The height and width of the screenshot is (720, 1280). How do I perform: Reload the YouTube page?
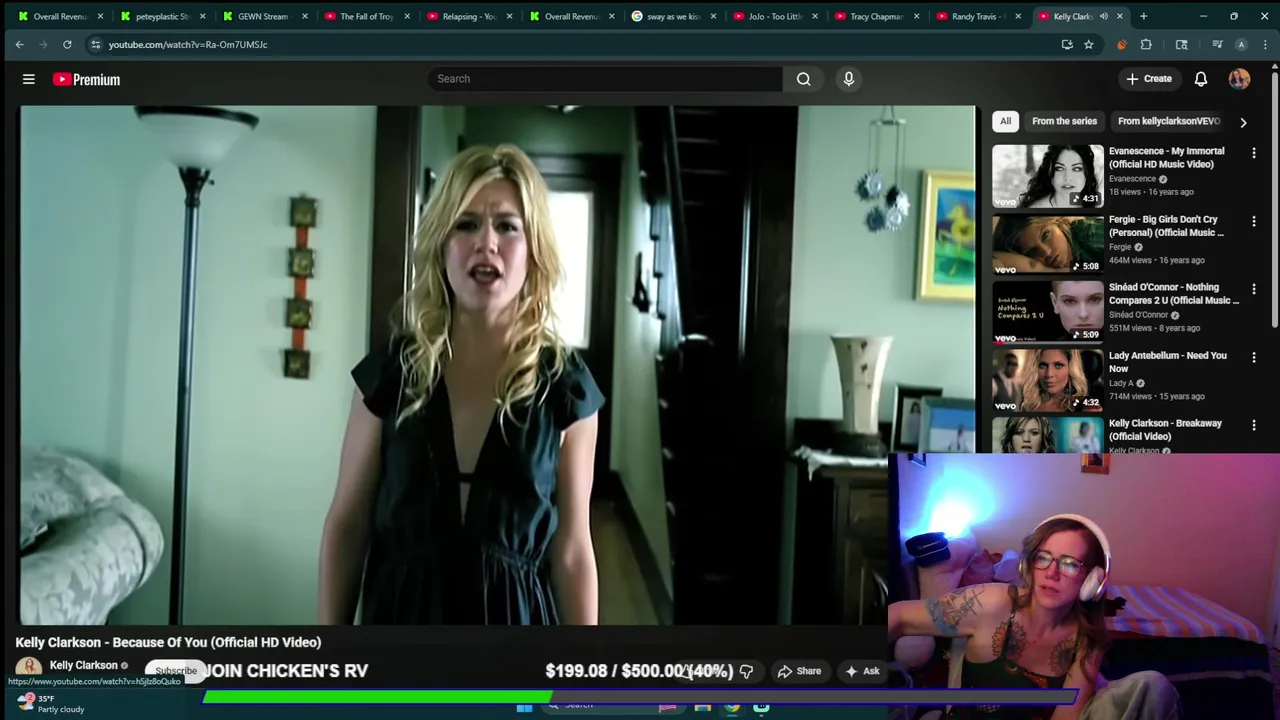(x=67, y=44)
